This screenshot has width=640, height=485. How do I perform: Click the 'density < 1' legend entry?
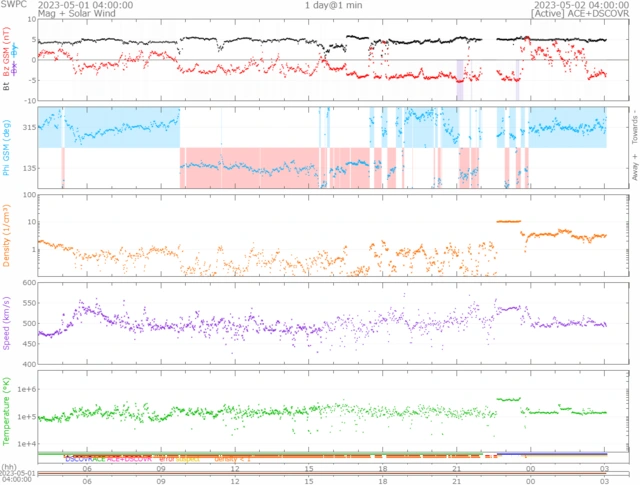click(232, 459)
